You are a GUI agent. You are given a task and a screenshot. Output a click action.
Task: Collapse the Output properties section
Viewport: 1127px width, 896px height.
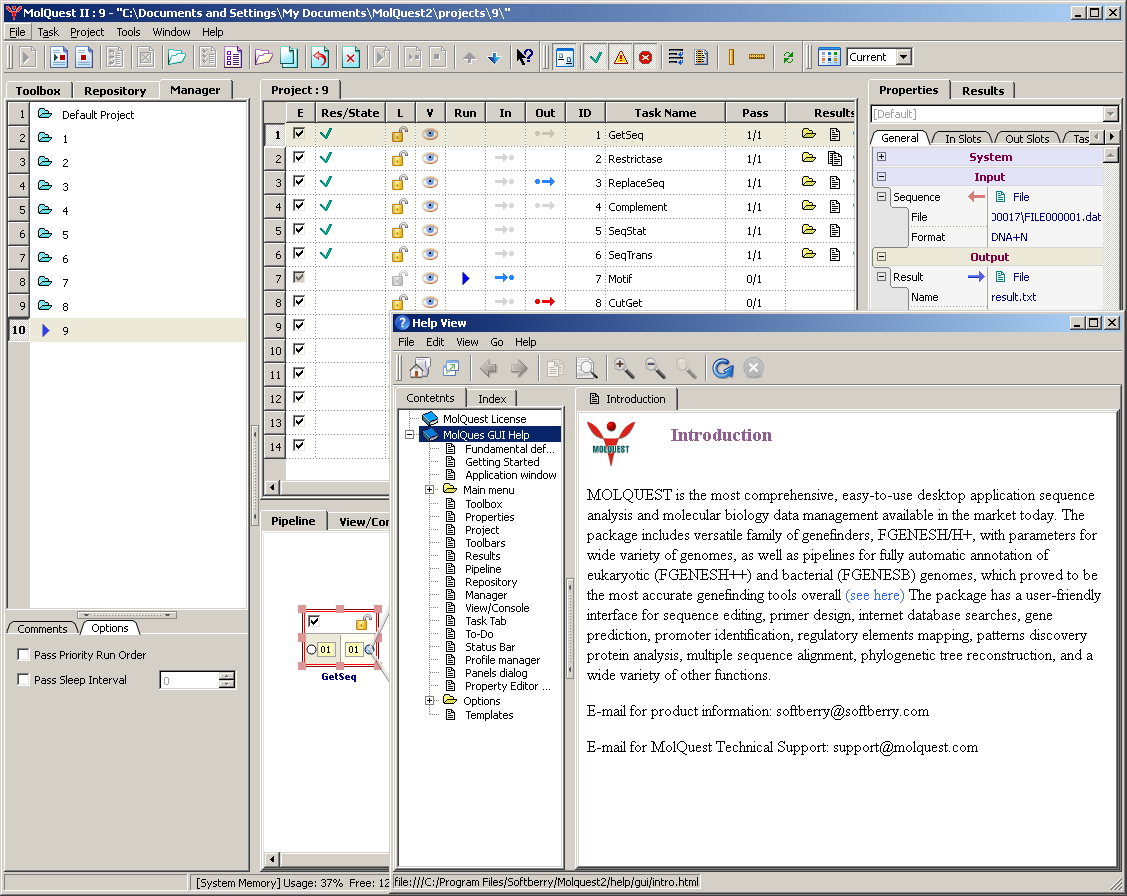click(881, 257)
